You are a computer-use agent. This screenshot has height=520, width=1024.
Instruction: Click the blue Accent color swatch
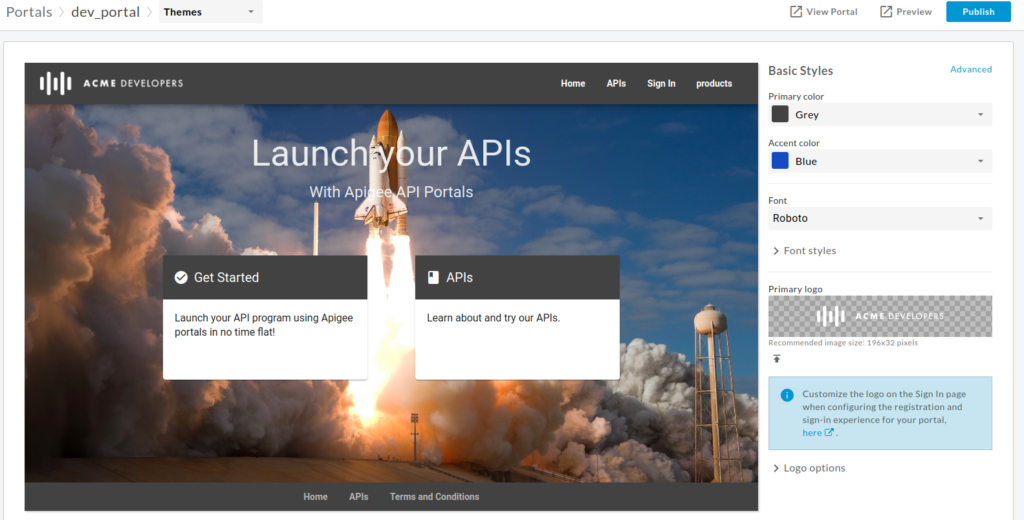click(x=780, y=161)
